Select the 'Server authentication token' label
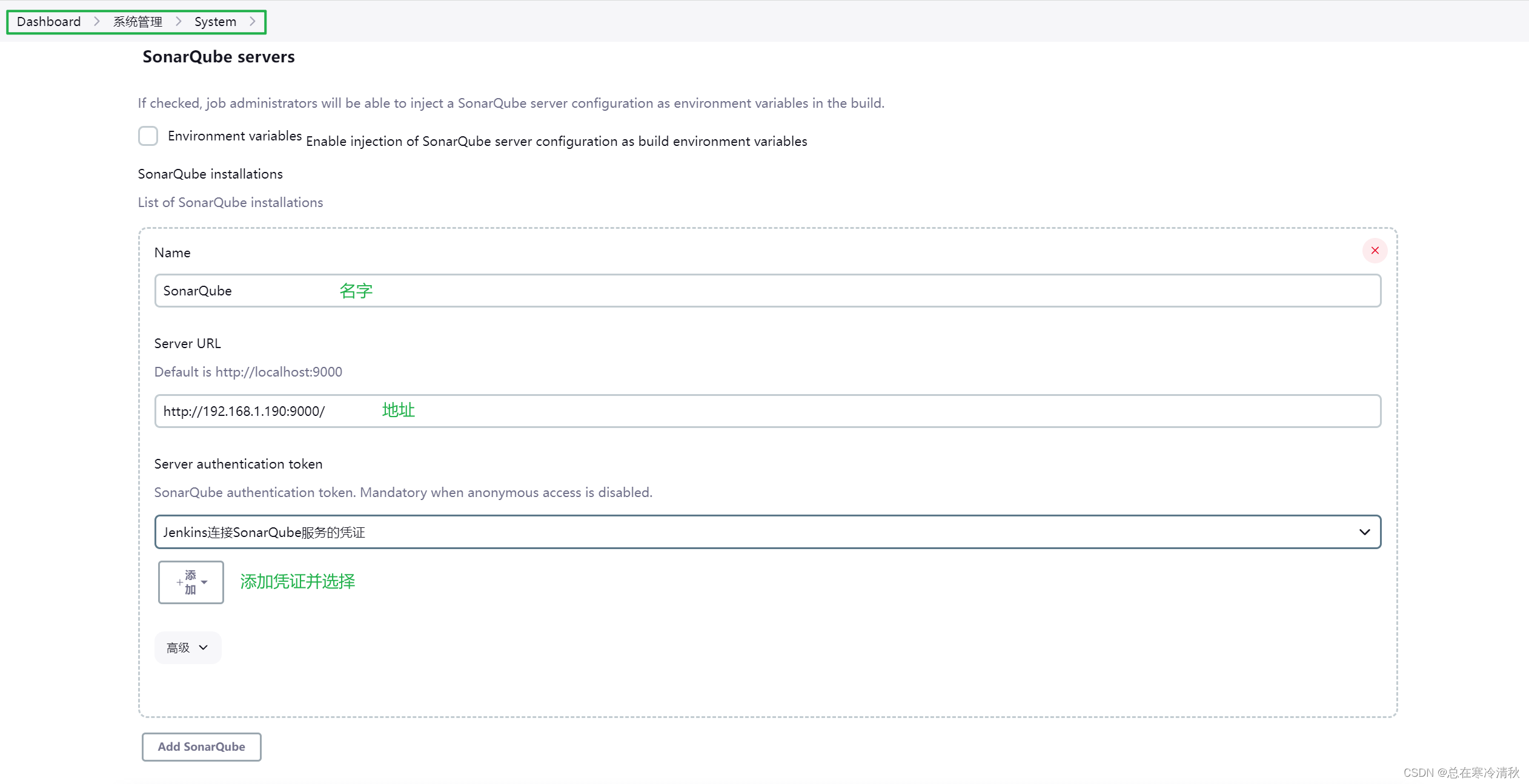The height and width of the screenshot is (784, 1529). click(x=239, y=464)
